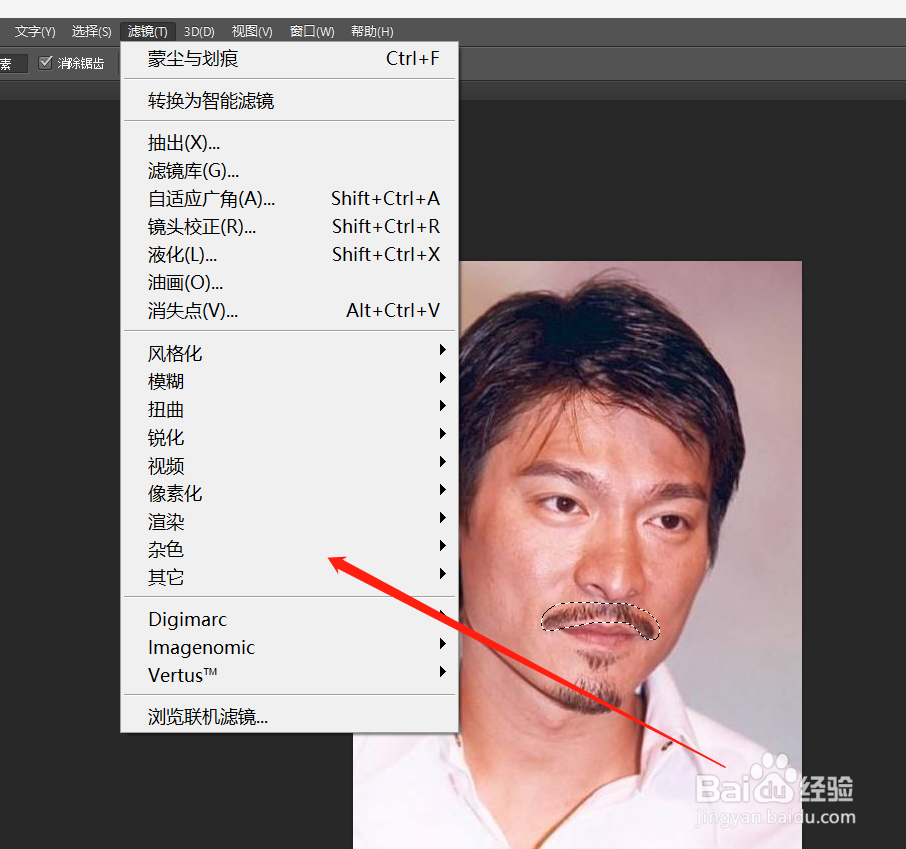Select 转换为智能滤镜 menu item
This screenshot has height=849, width=906.
[289, 101]
